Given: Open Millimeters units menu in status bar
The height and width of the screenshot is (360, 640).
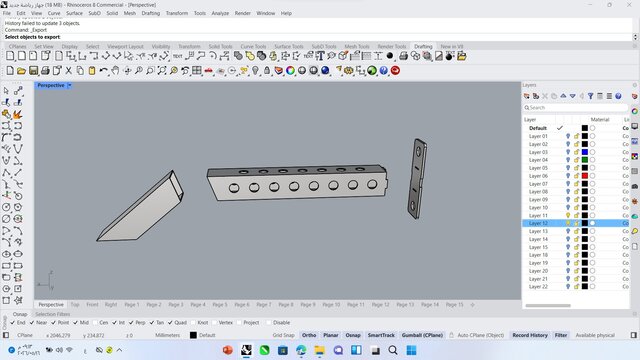Looking at the screenshot, I should click(x=167, y=335).
